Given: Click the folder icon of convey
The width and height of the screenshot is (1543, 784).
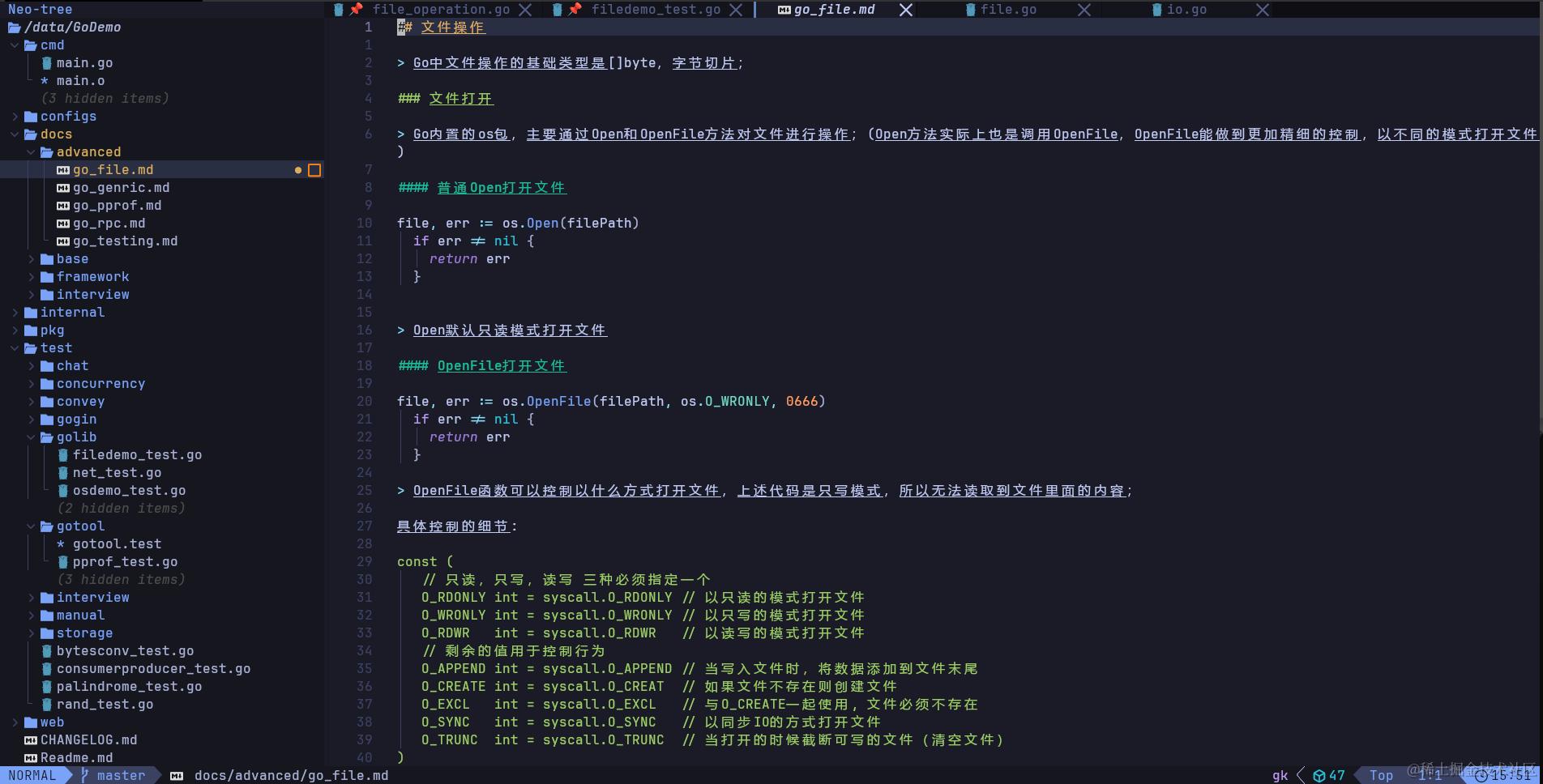Looking at the screenshot, I should tap(47, 402).
